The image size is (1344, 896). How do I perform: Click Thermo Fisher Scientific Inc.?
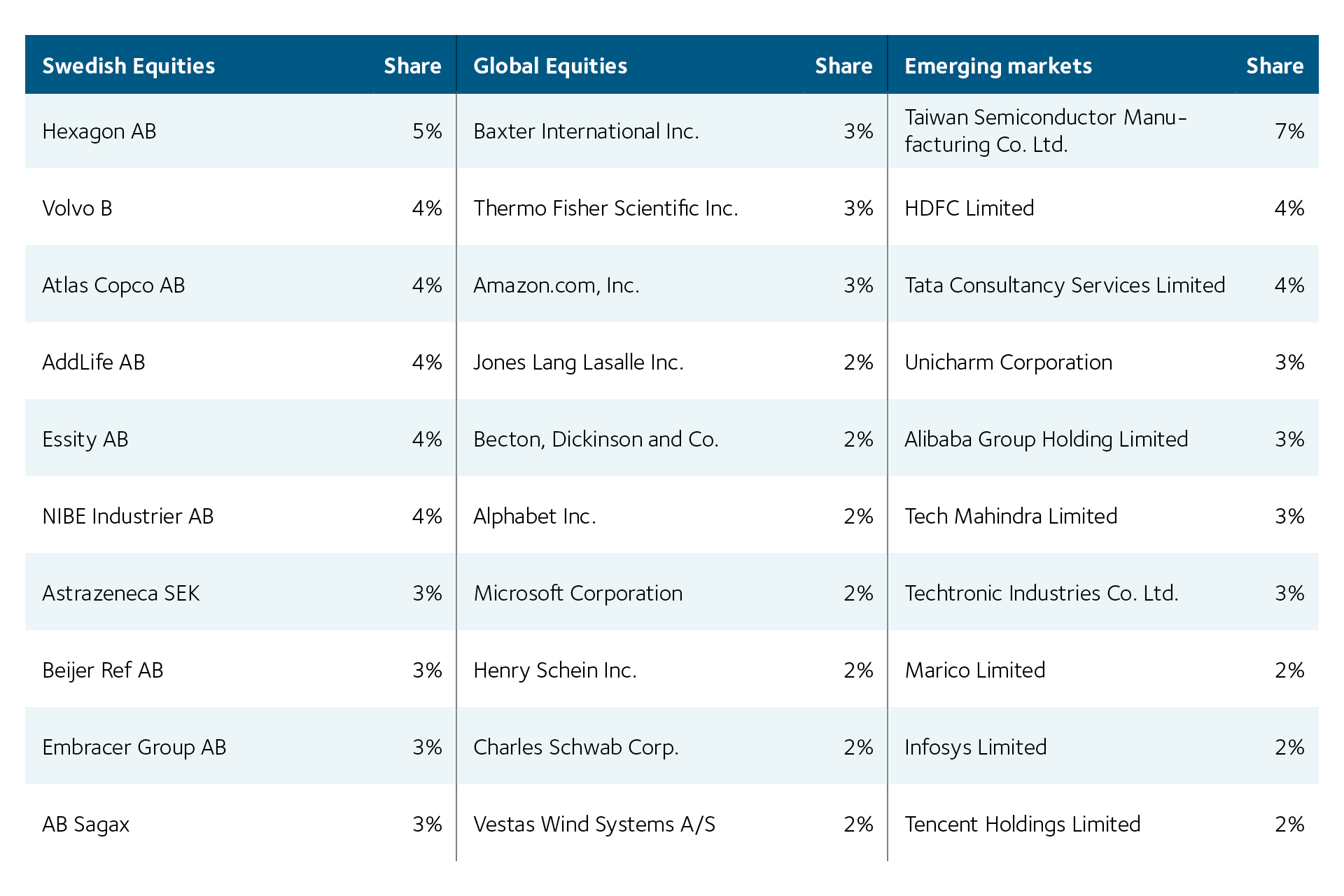[x=606, y=208]
